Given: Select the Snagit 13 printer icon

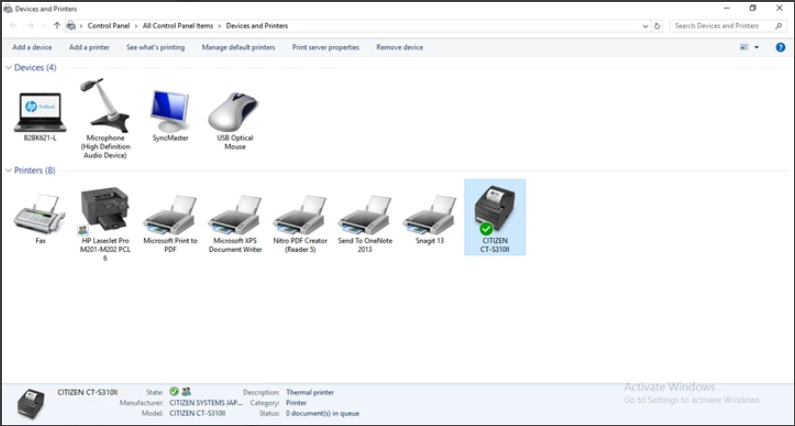Looking at the screenshot, I should point(429,215).
